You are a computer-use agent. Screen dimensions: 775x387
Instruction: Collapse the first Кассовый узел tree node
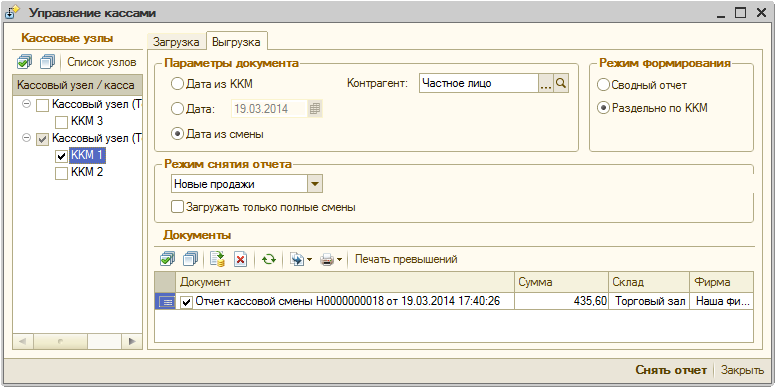(x=27, y=104)
